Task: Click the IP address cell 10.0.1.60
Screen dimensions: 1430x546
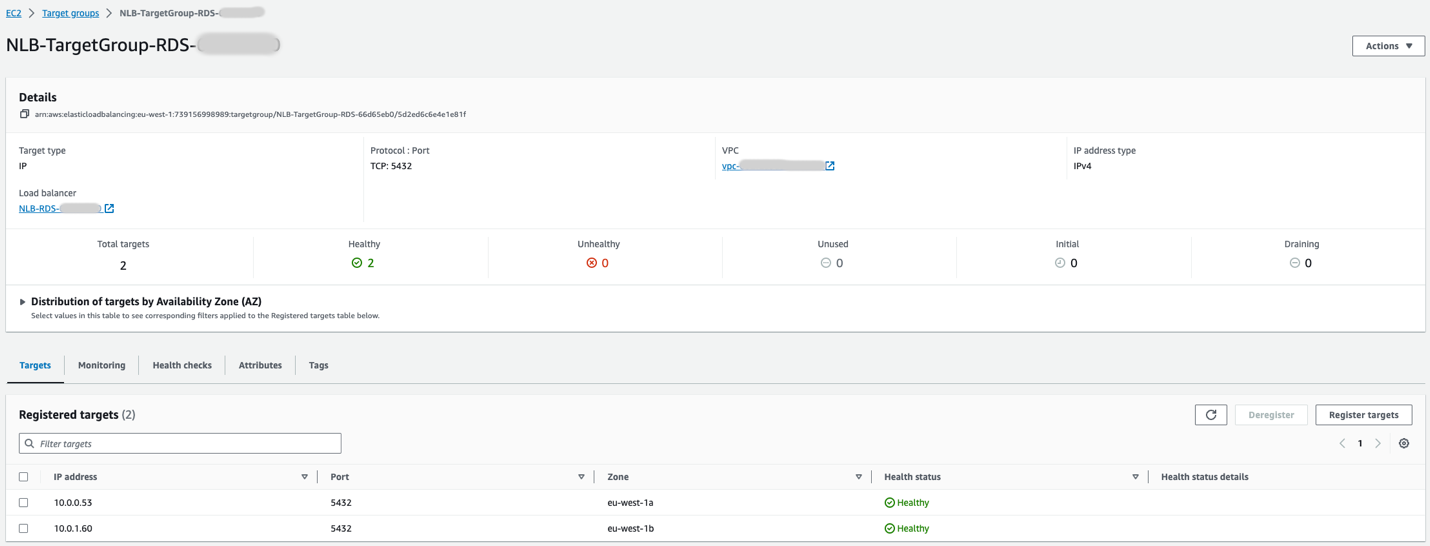Action: point(73,528)
